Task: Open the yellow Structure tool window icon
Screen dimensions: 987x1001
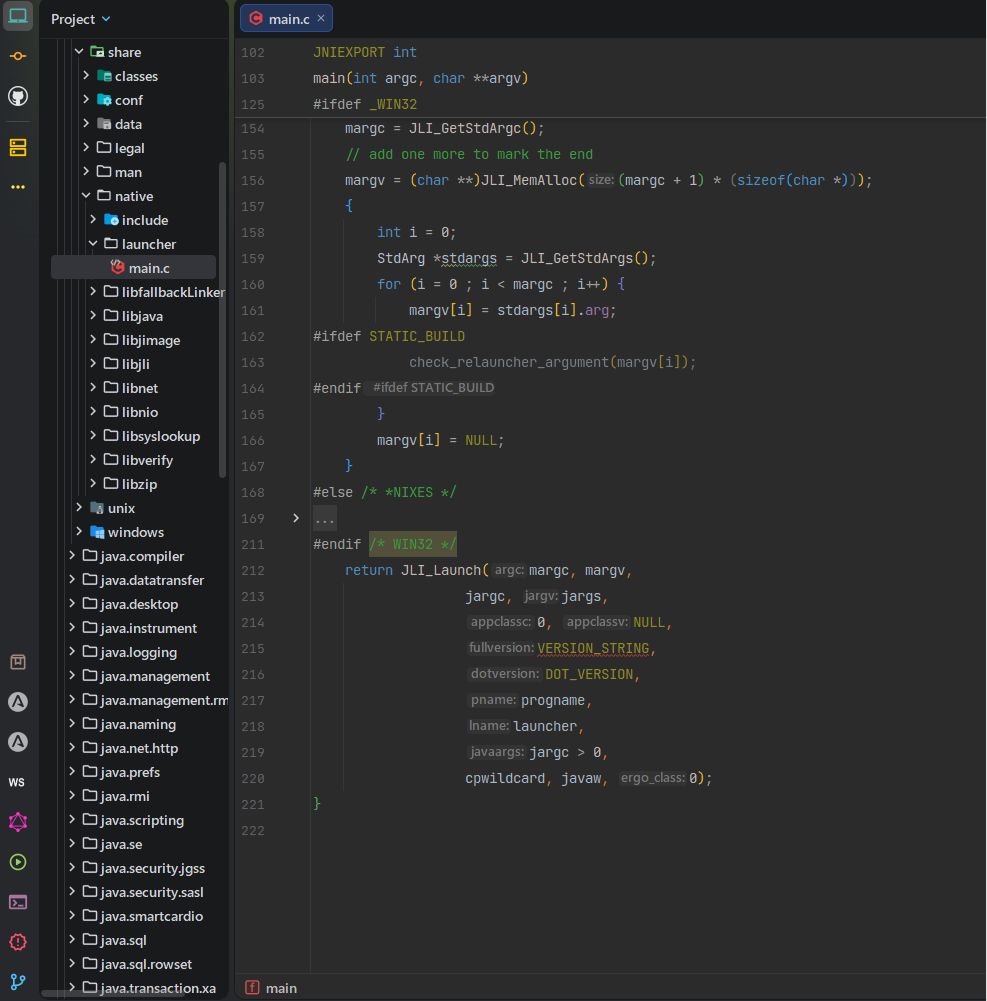Action: click(x=18, y=147)
